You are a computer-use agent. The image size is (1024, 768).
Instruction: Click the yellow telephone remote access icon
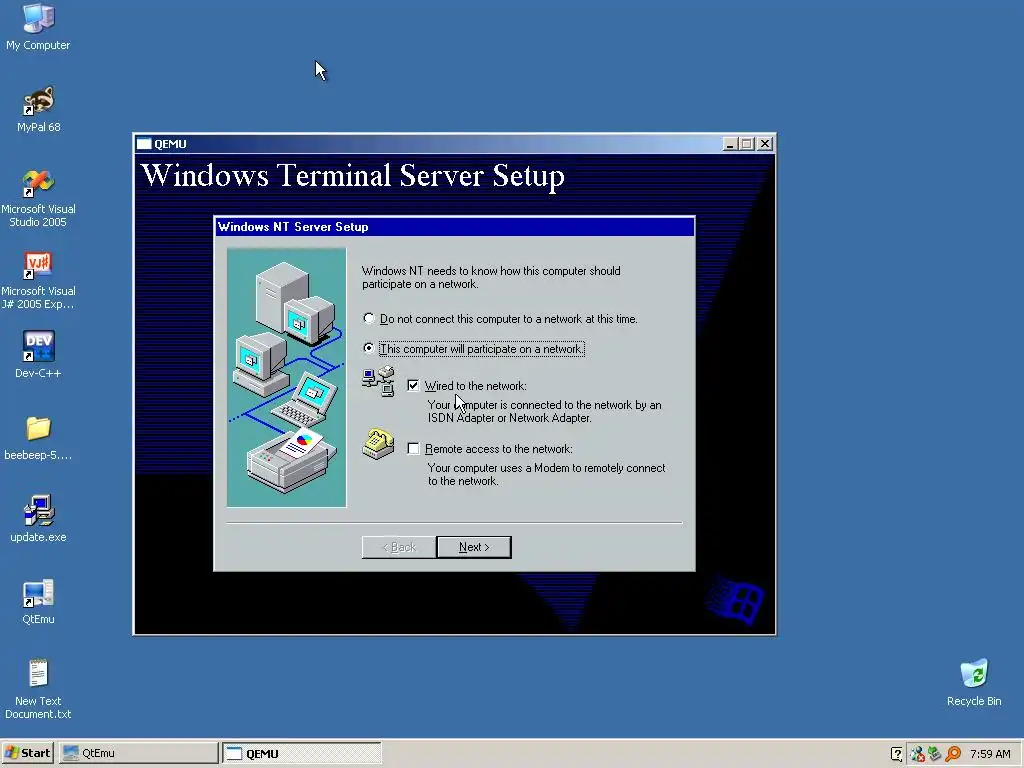click(378, 444)
